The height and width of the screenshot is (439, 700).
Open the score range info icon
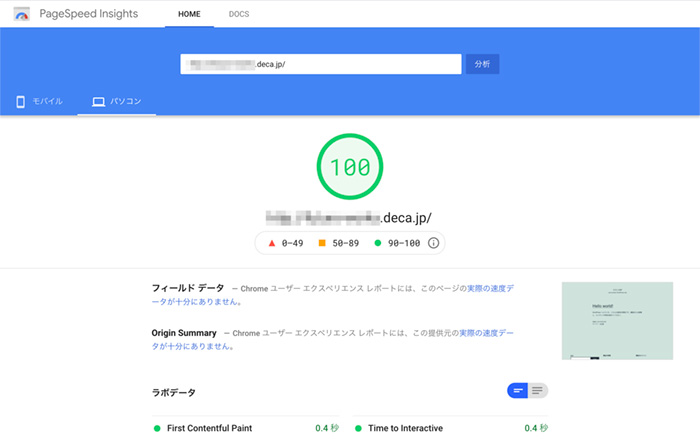[x=433, y=243]
